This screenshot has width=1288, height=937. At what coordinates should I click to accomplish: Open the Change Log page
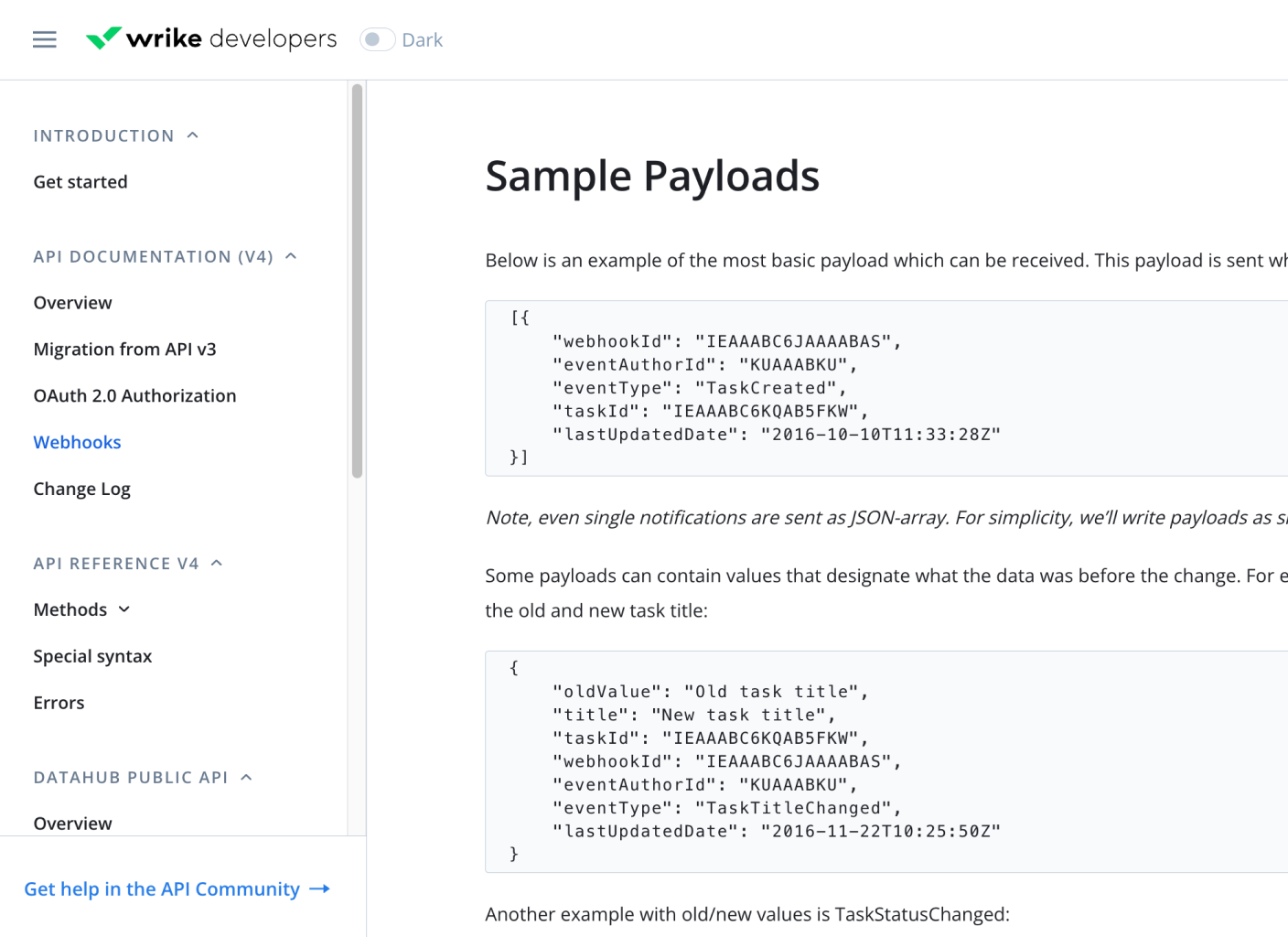point(81,488)
